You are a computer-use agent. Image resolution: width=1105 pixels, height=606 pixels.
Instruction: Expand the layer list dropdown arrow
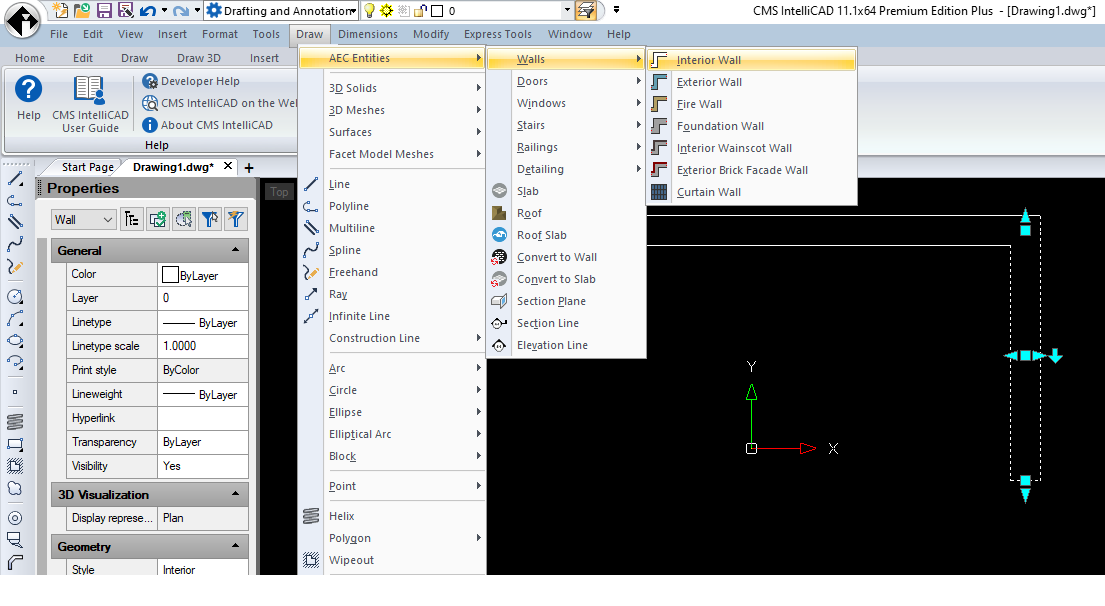pyautogui.click(x=567, y=11)
